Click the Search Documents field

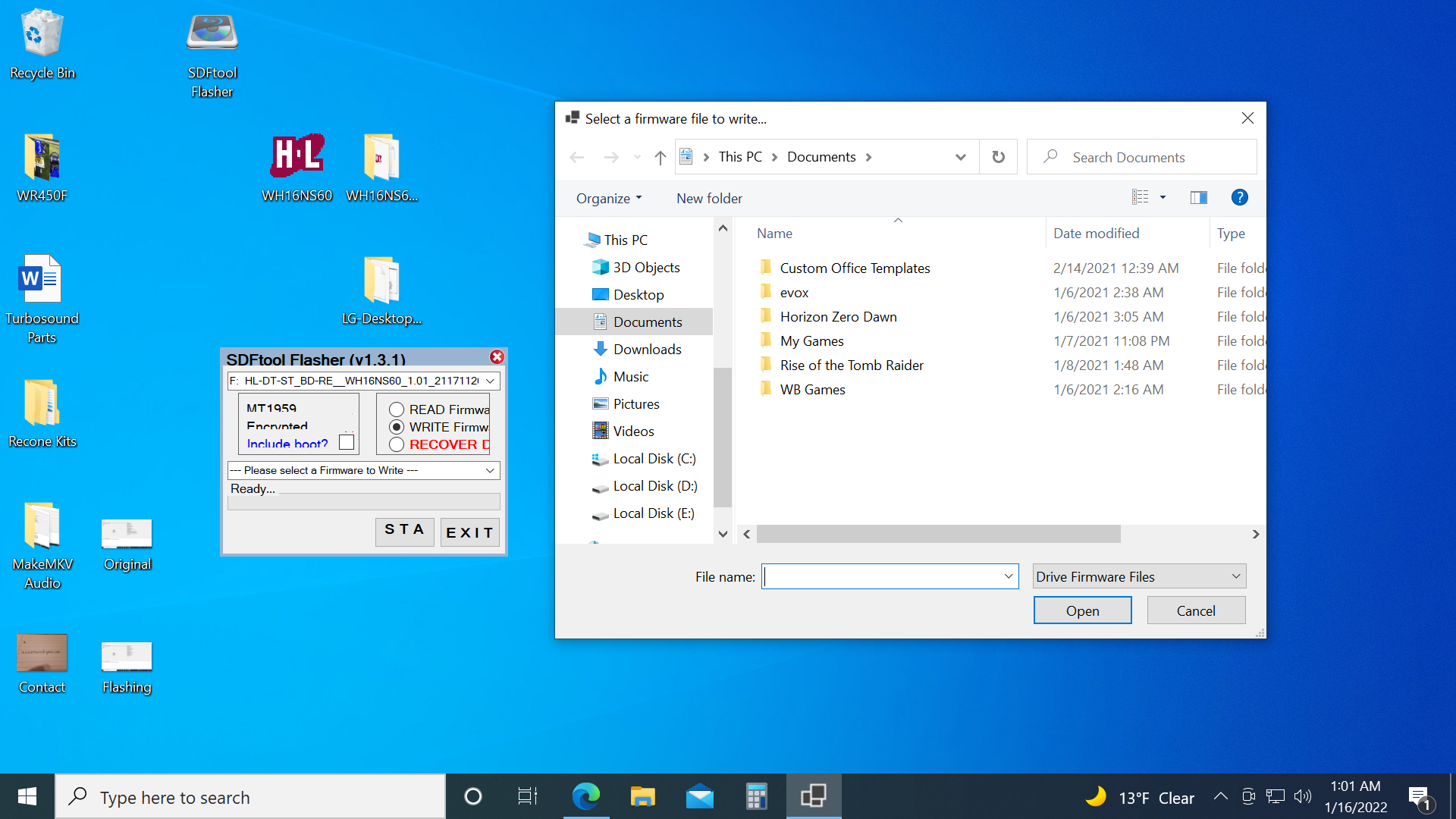pos(1142,157)
